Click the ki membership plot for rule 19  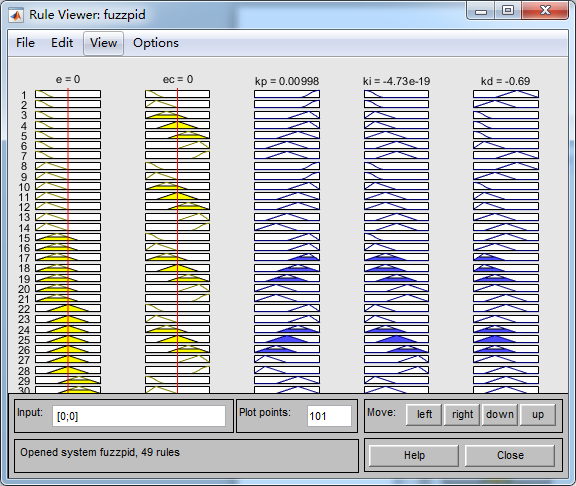[x=396, y=278]
